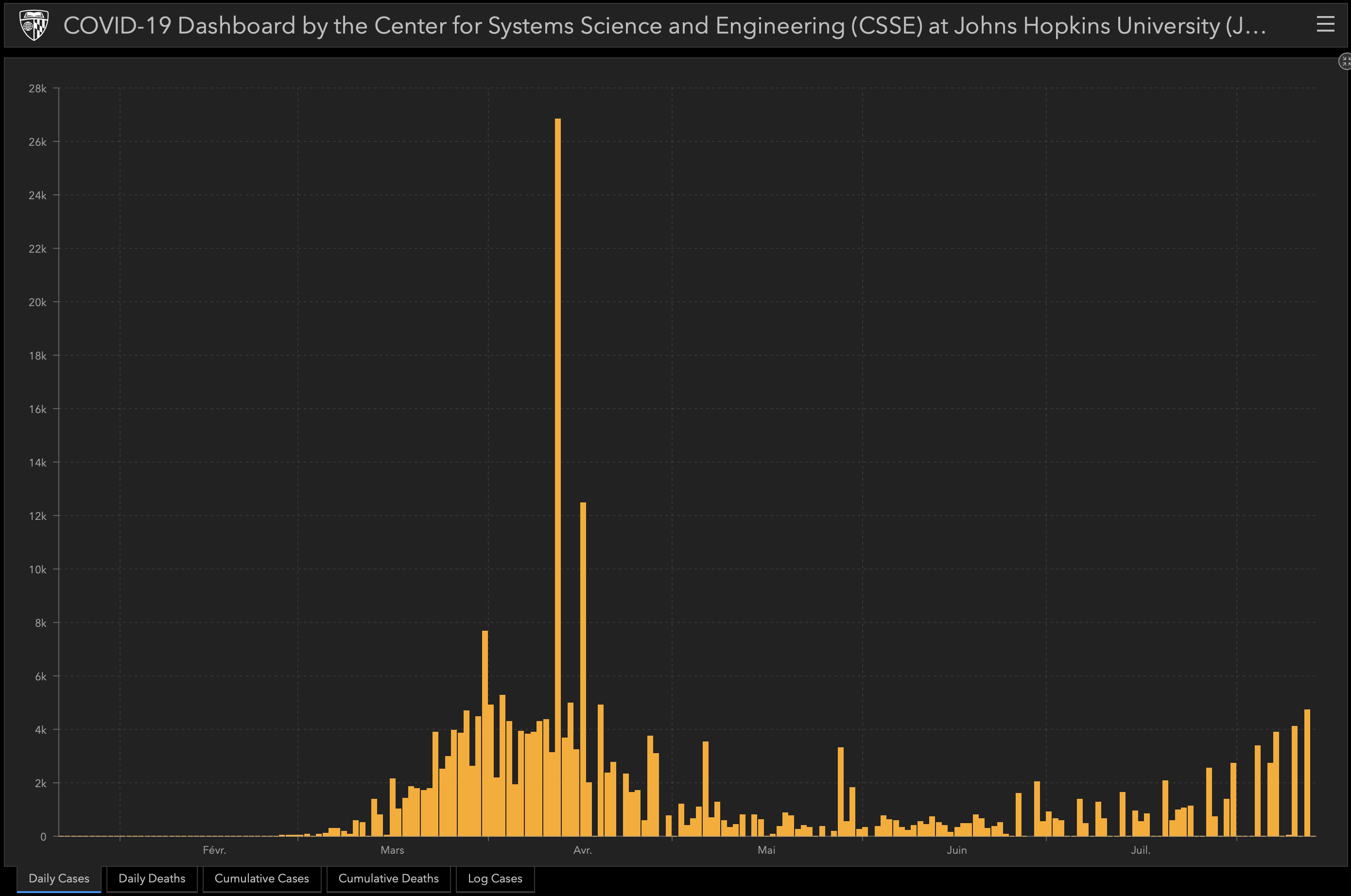Click the Johns Hopkins shield logo
The width and height of the screenshot is (1351, 896).
[34, 25]
